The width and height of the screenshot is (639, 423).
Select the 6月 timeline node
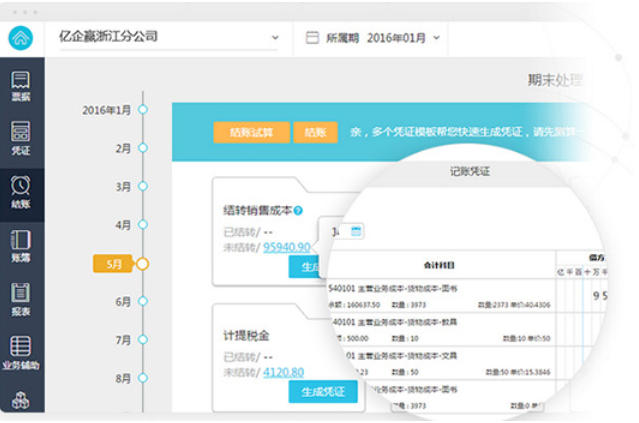pyautogui.click(x=143, y=301)
